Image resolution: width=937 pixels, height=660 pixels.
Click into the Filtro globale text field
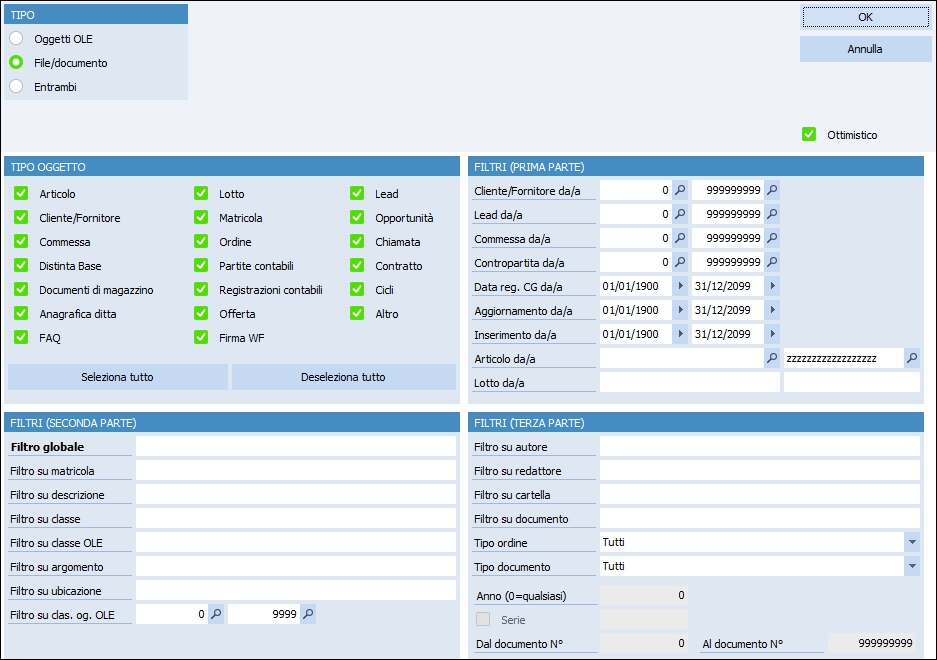(x=295, y=447)
